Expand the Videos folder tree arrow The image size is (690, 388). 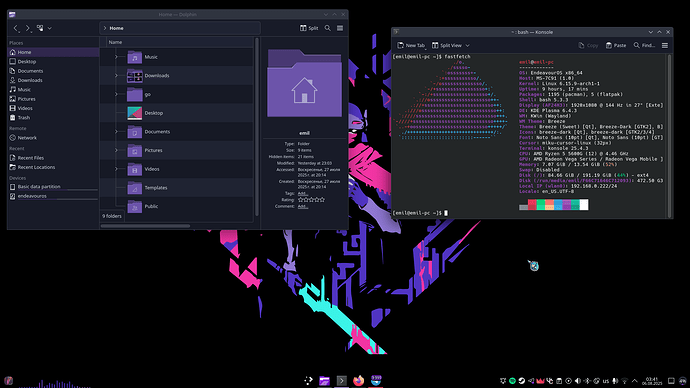[116, 169]
